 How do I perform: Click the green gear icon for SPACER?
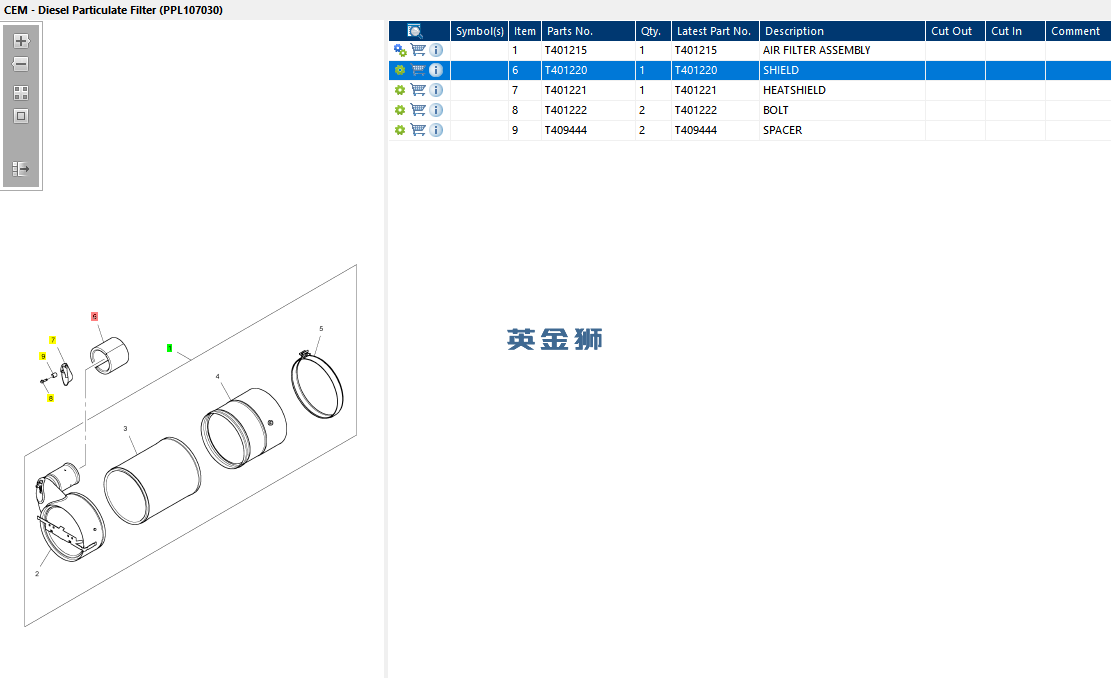coord(400,130)
